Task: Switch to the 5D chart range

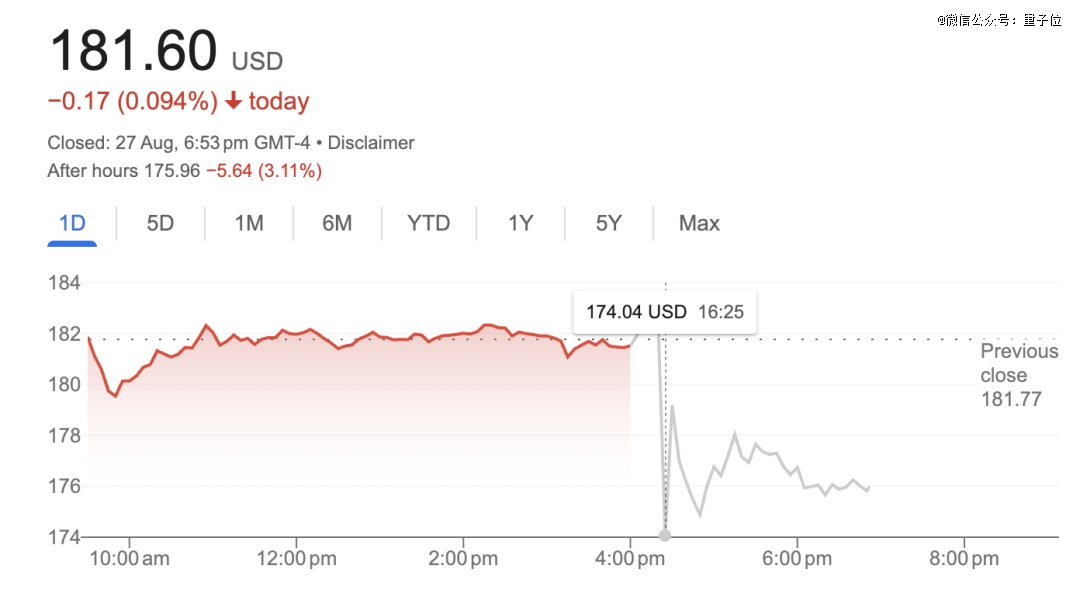Action: (160, 223)
